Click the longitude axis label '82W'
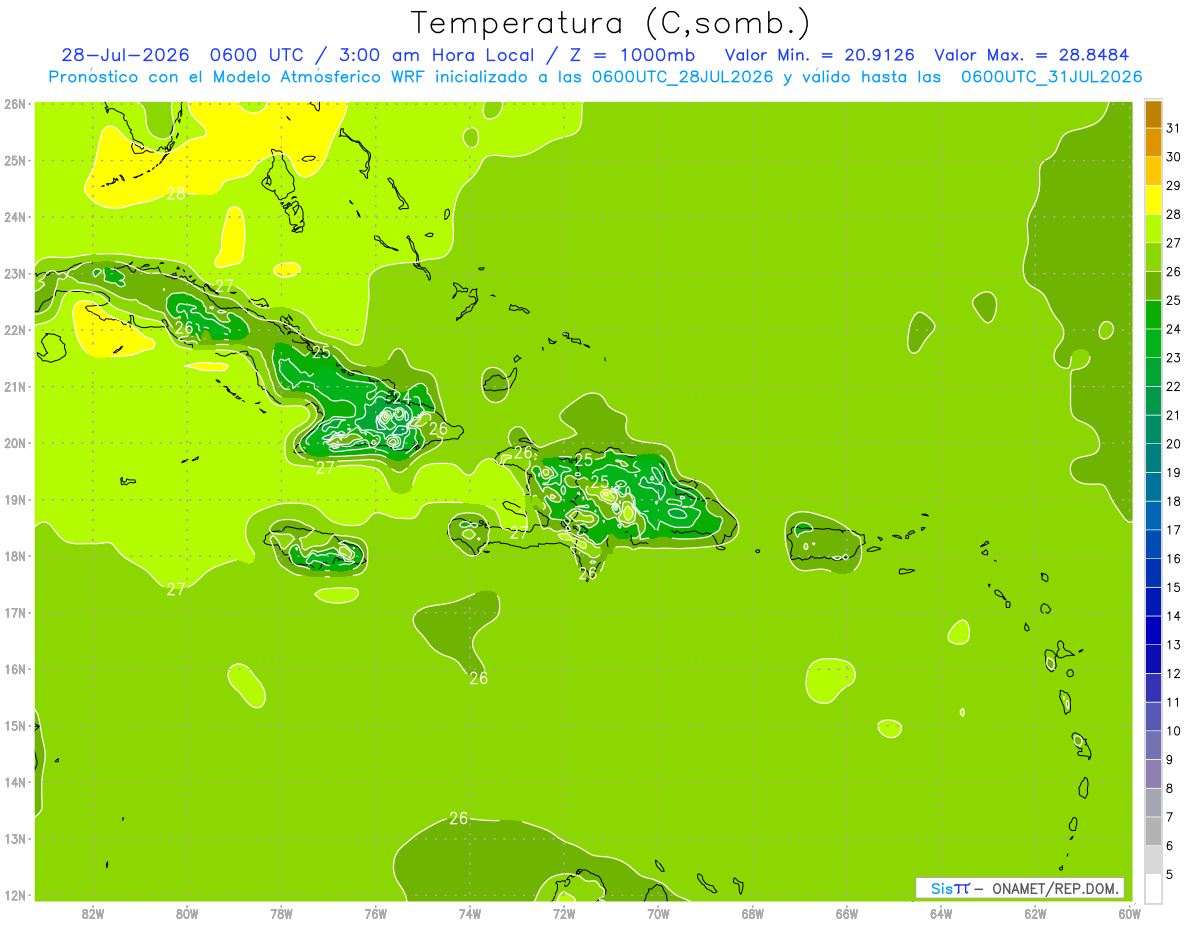 click(x=93, y=913)
